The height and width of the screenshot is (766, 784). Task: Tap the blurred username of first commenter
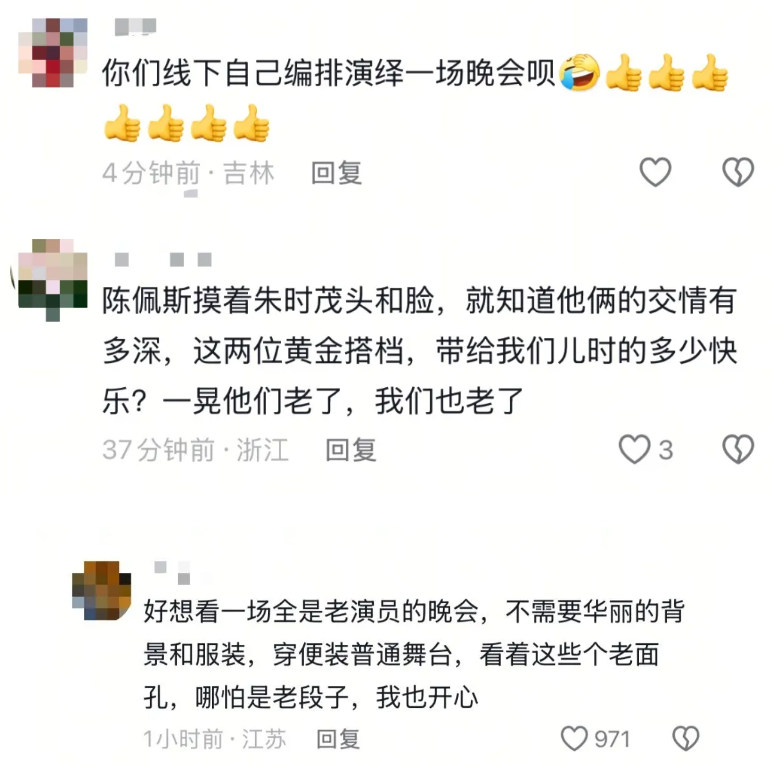pyautogui.click(x=135, y=27)
